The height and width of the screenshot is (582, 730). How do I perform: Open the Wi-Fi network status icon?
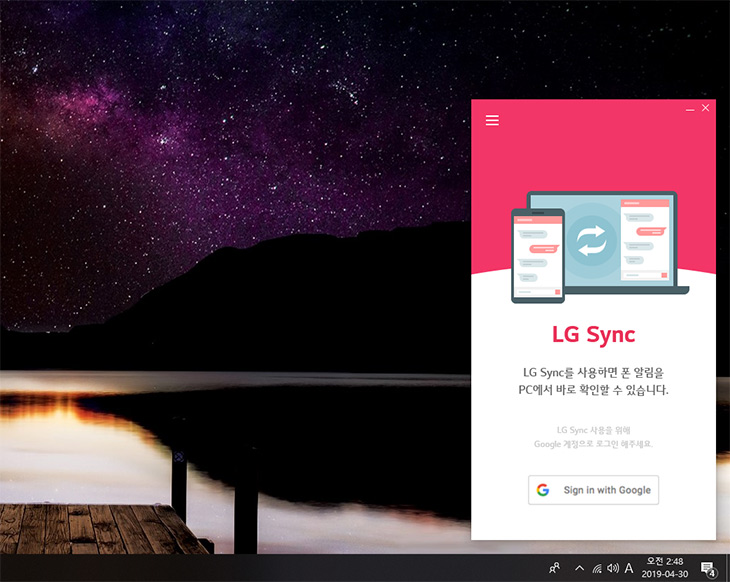[597, 568]
